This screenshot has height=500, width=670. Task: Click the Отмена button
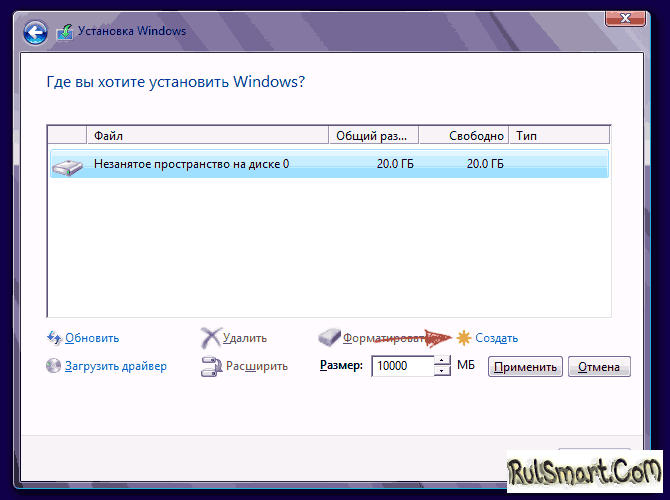click(x=599, y=367)
